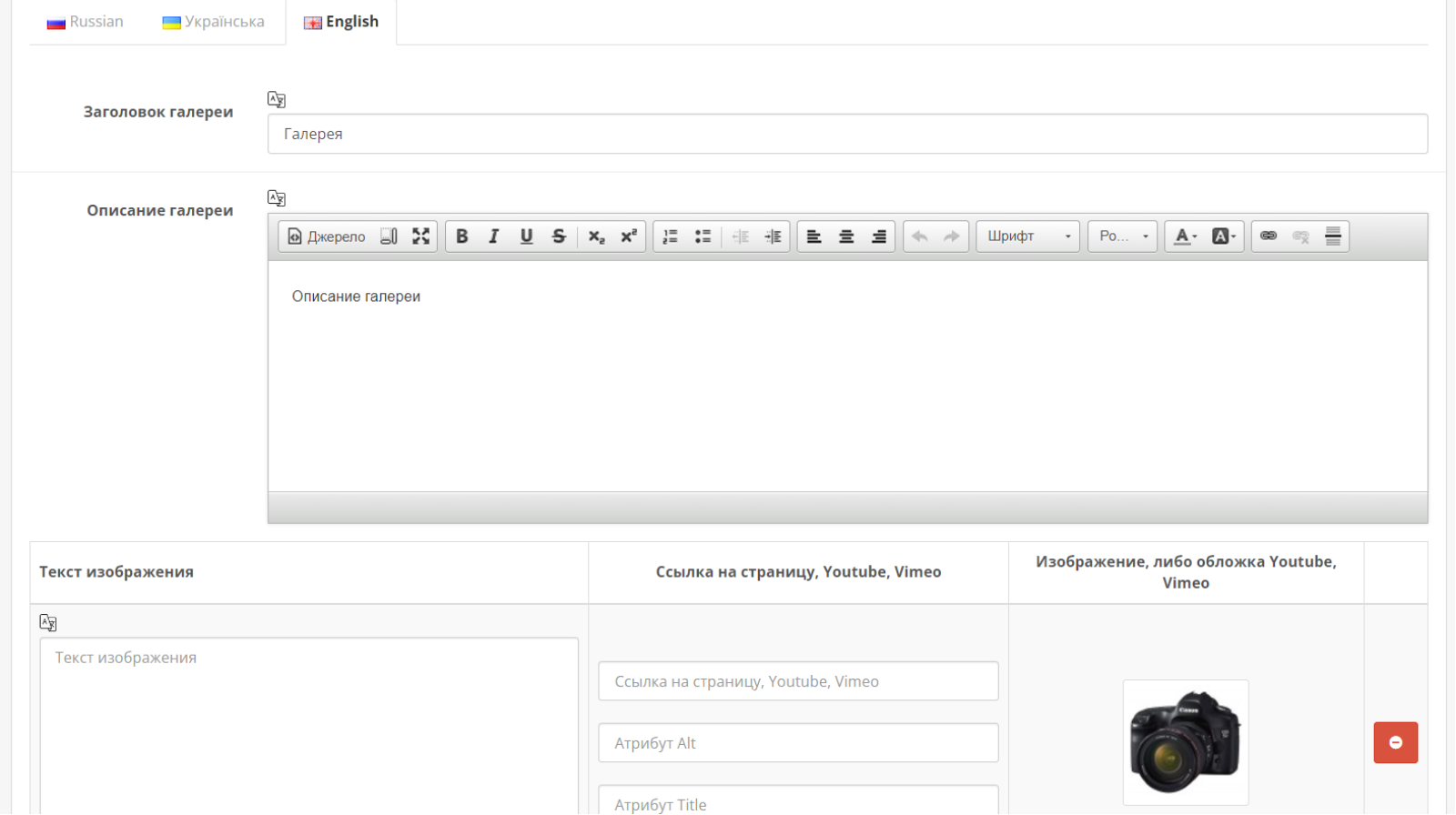The width and height of the screenshot is (1456, 815).
Task: Insert a bulleted list
Action: click(703, 236)
